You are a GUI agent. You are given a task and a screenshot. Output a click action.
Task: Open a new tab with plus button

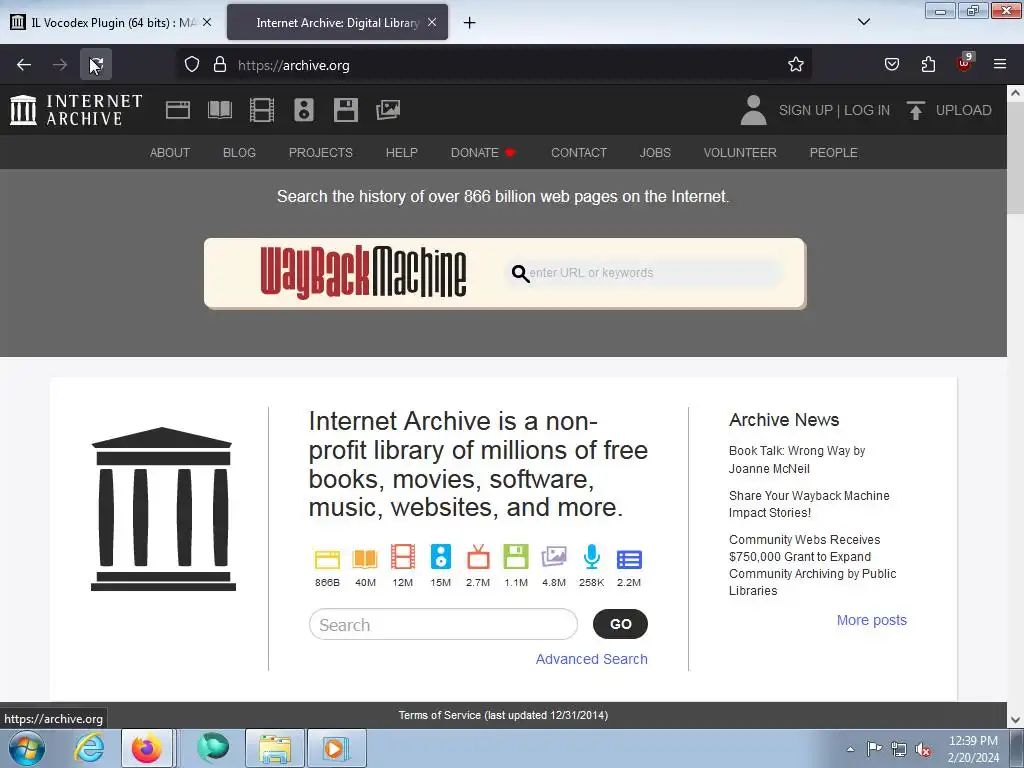pos(469,23)
